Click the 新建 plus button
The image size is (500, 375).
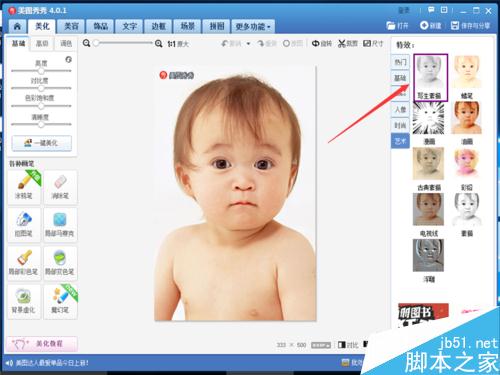coord(430,25)
